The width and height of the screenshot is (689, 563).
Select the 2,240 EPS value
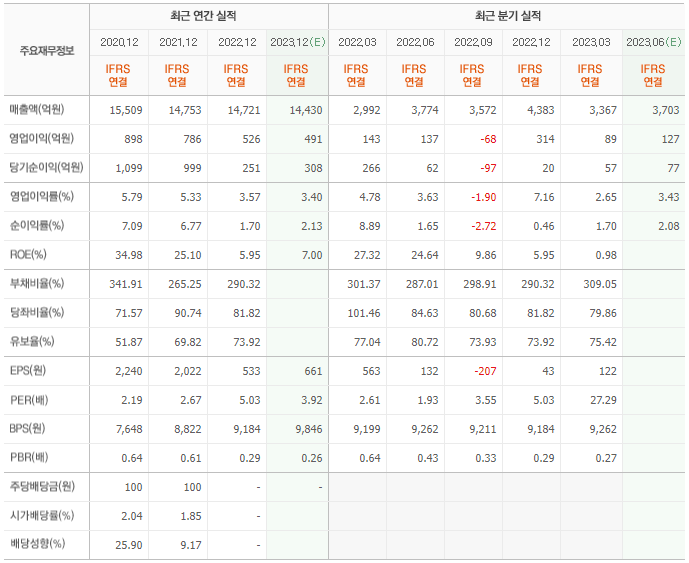tap(129, 371)
